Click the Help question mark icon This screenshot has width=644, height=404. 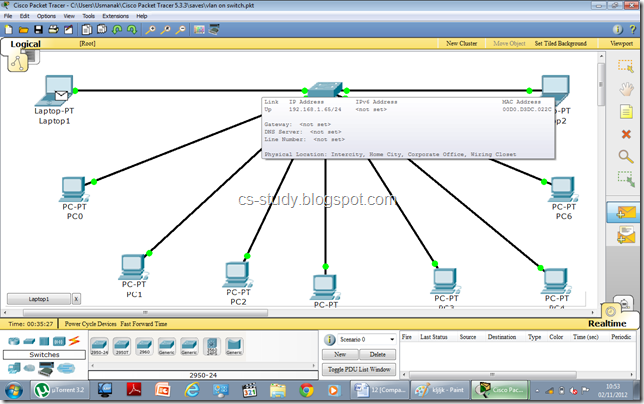pos(632,30)
